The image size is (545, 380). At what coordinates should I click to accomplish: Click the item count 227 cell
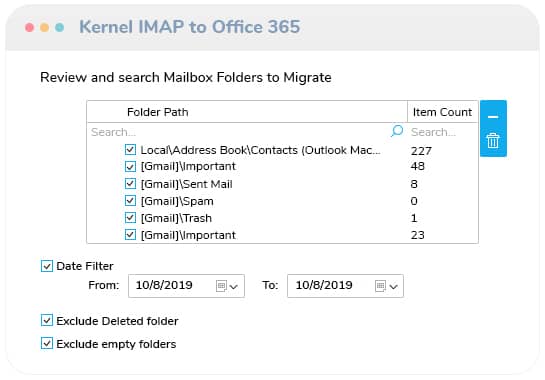tap(421, 151)
